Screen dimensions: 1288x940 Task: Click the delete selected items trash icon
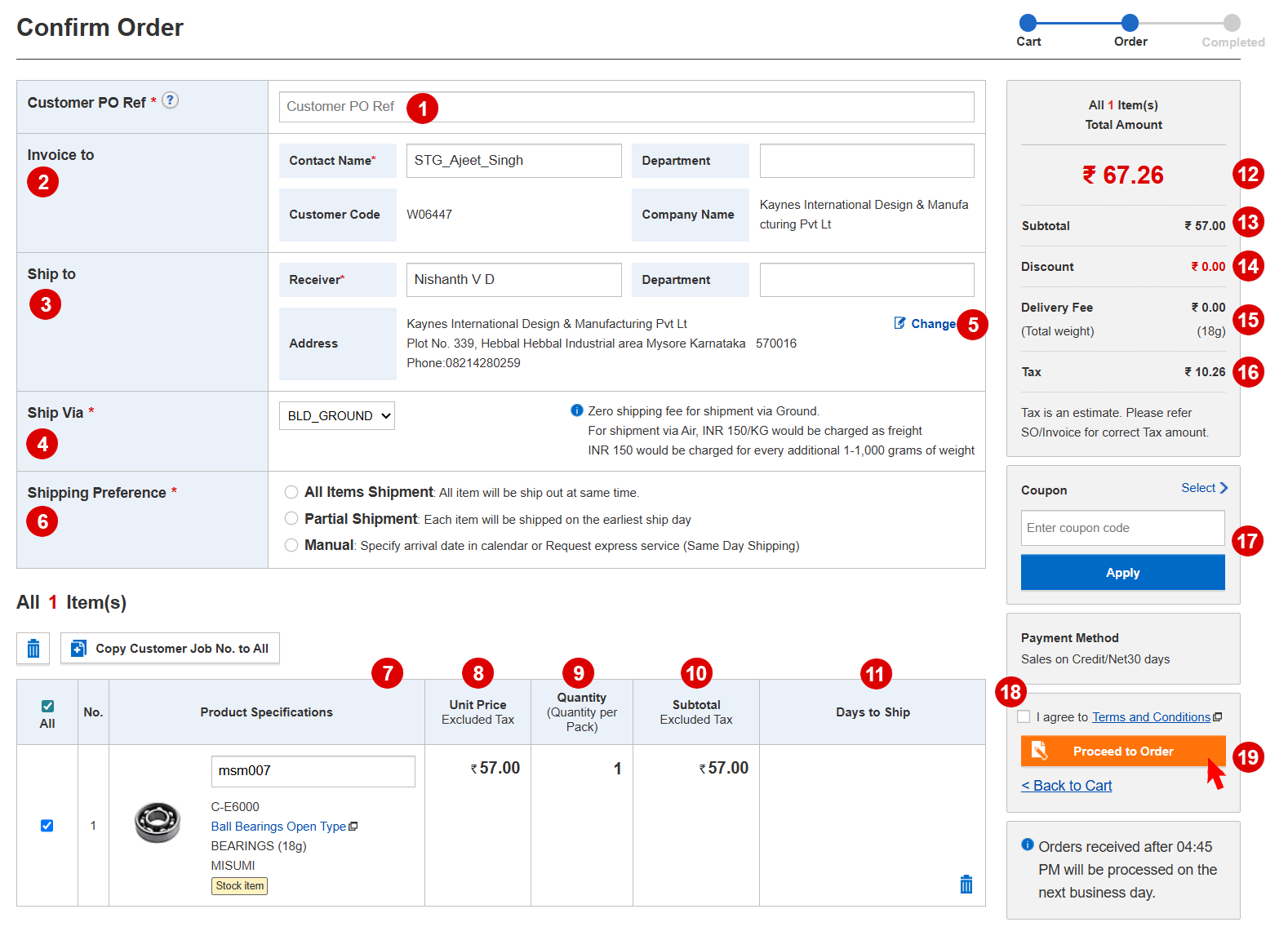coord(33,649)
